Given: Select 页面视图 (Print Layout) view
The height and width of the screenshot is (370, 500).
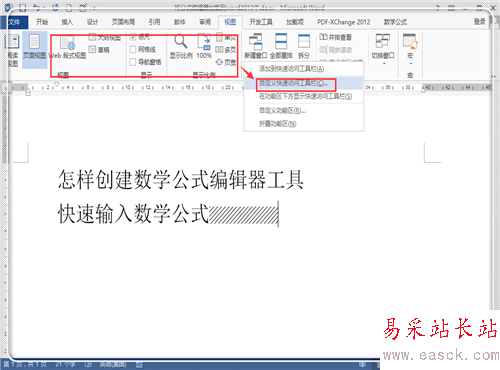Looking at the screenshot, I should coord(35,50).
